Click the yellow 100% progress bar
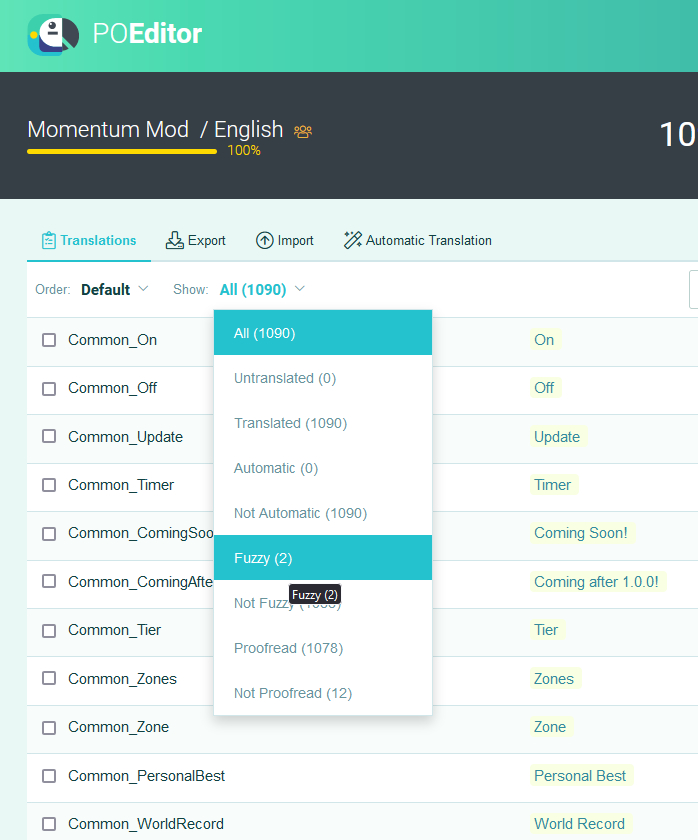The height and width of the screenshot is (840, 698). (121, 151)
